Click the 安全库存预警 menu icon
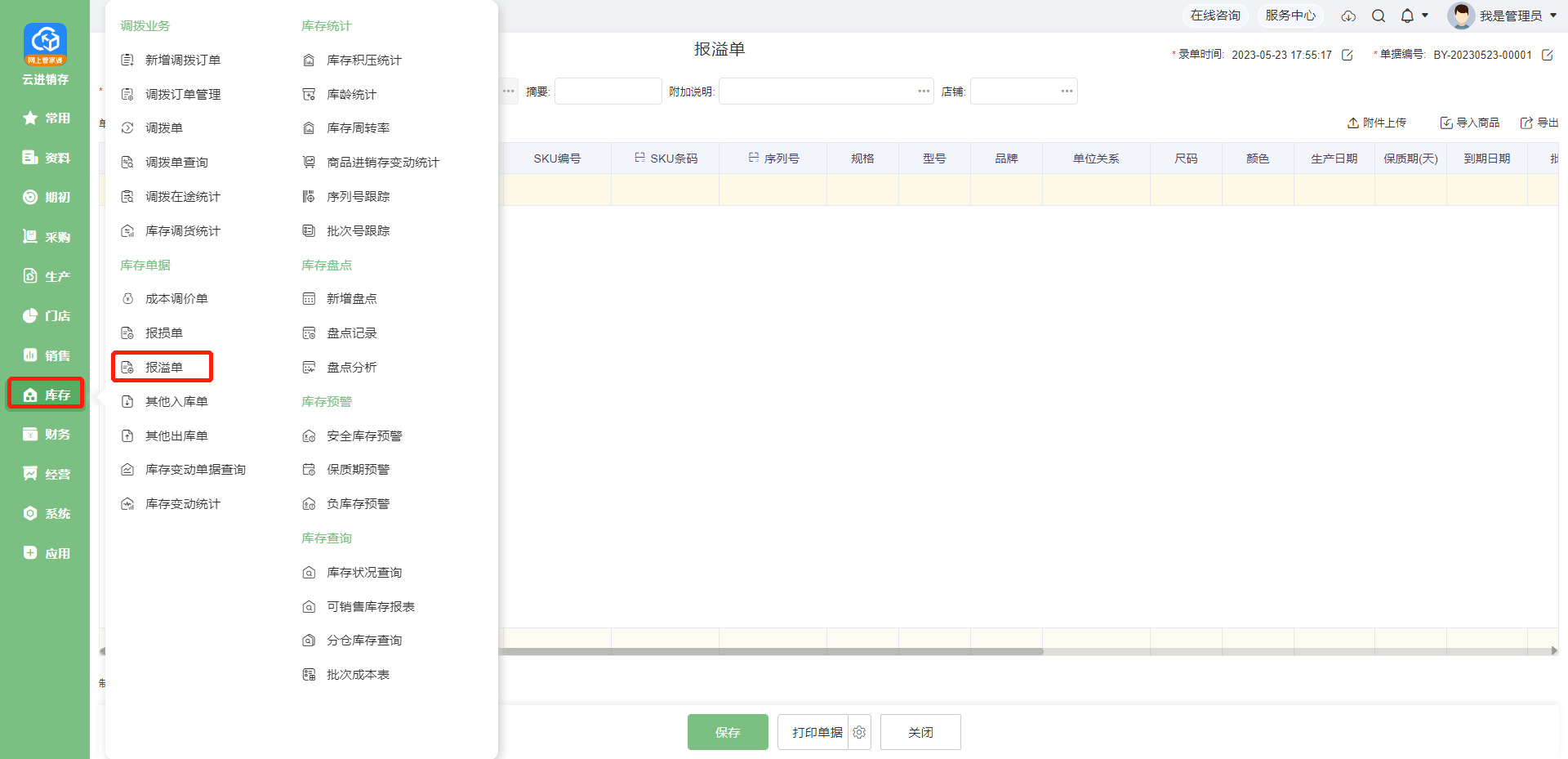Image resolution: width=1568 pixels, height=759 pixels. coord(309,436)
